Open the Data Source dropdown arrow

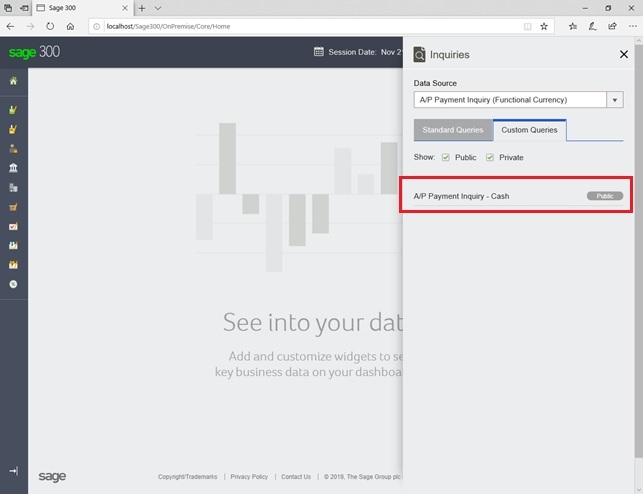(614, 100)
